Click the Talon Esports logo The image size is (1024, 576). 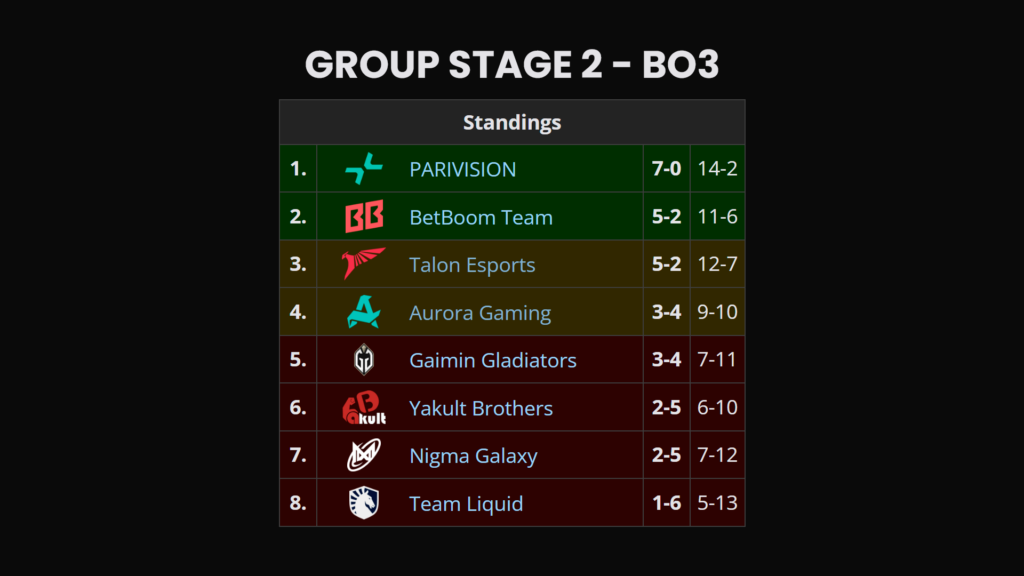tap(363, 264)
